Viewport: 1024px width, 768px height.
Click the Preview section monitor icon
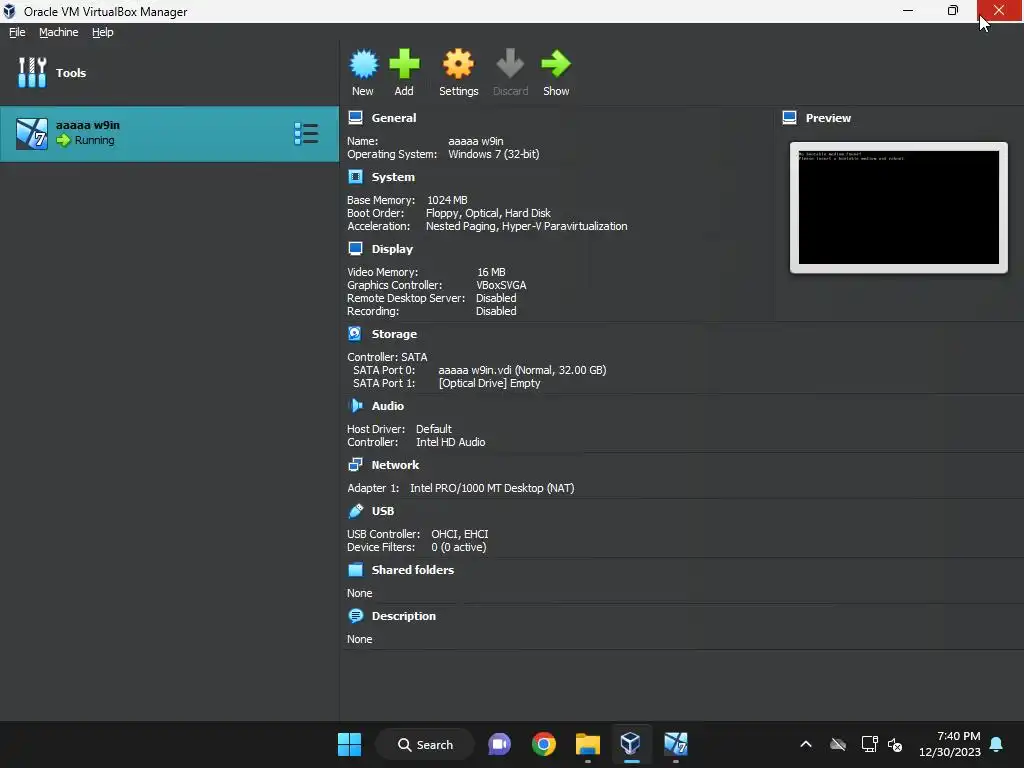tap(790, 118)
